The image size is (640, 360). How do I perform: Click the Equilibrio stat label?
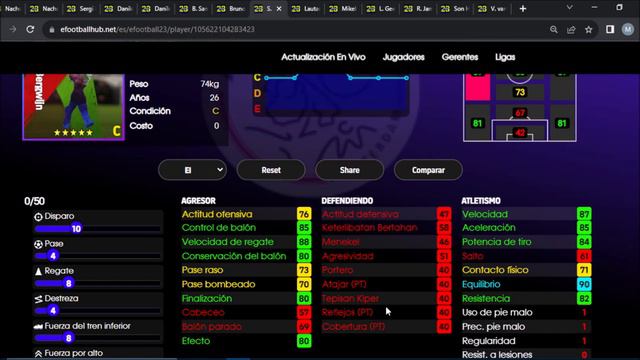click(481, 284)
